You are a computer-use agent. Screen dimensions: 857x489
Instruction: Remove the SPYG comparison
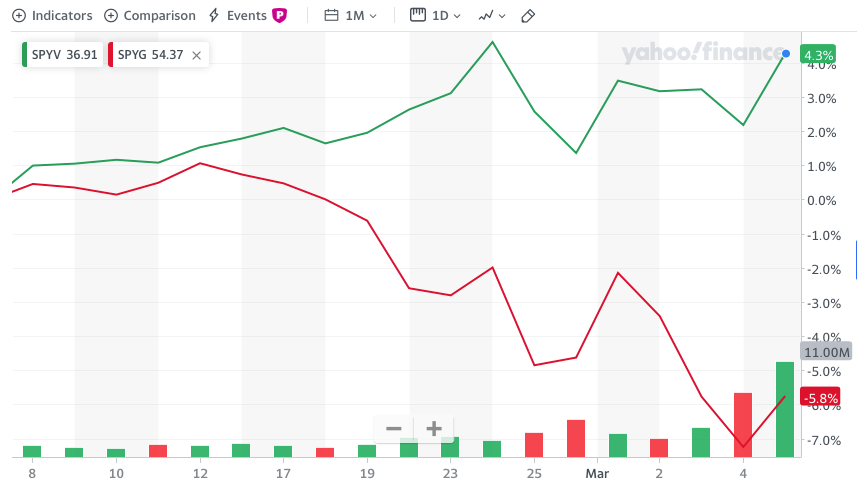click(197, 55)
